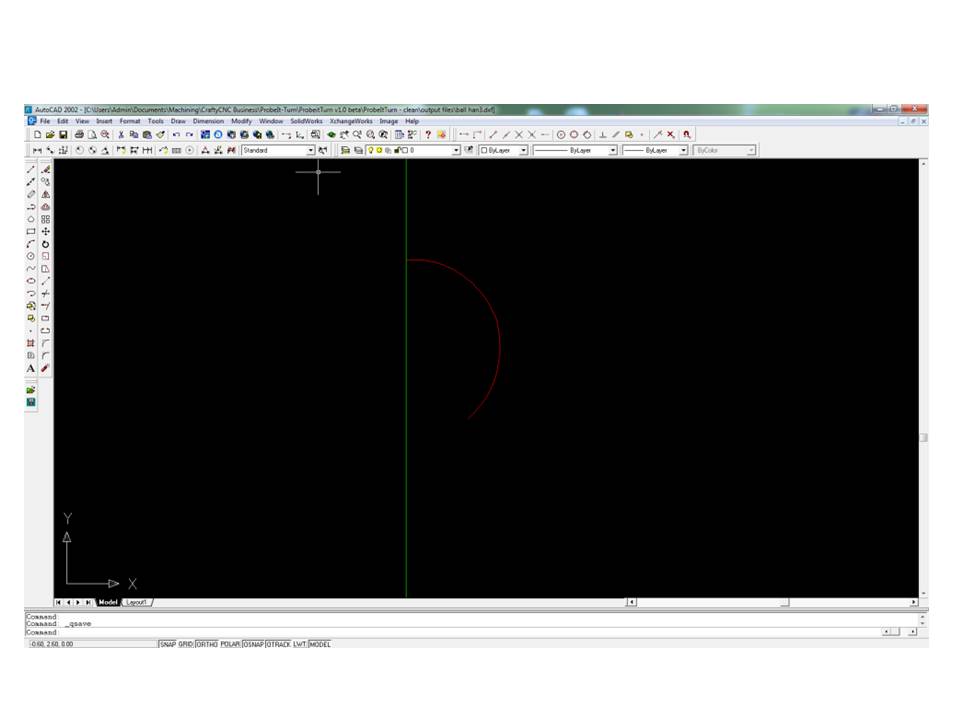This screenshot has width=960, height=720.
Task: Print the drawing with Plot icon
Action: [x=79, y=135]
